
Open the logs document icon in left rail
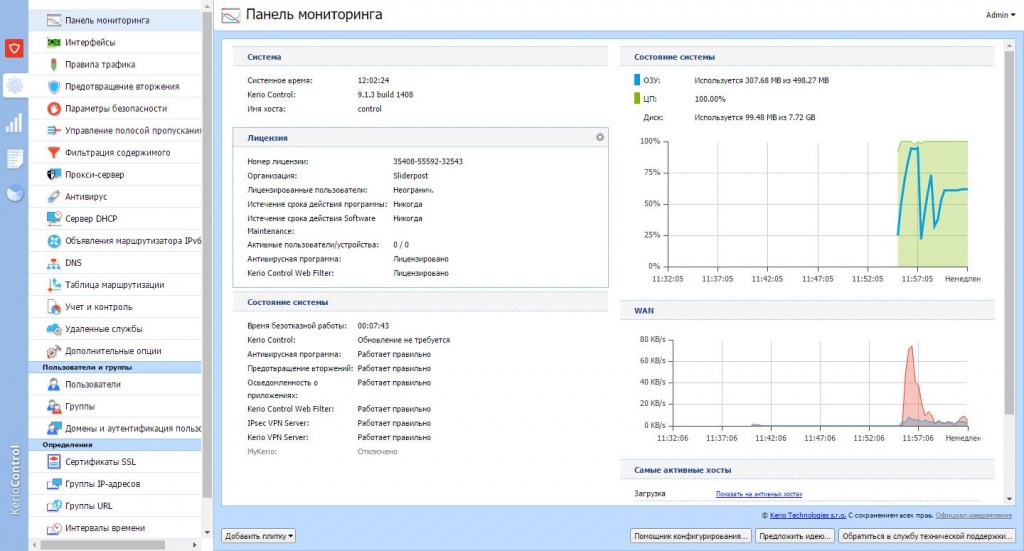tap(14, 158)
